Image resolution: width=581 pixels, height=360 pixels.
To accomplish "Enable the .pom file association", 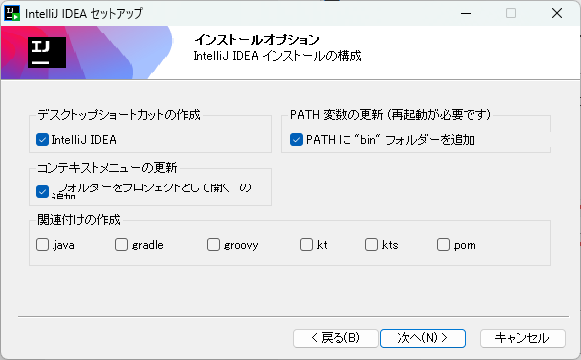I will click(x=443, y=245).
